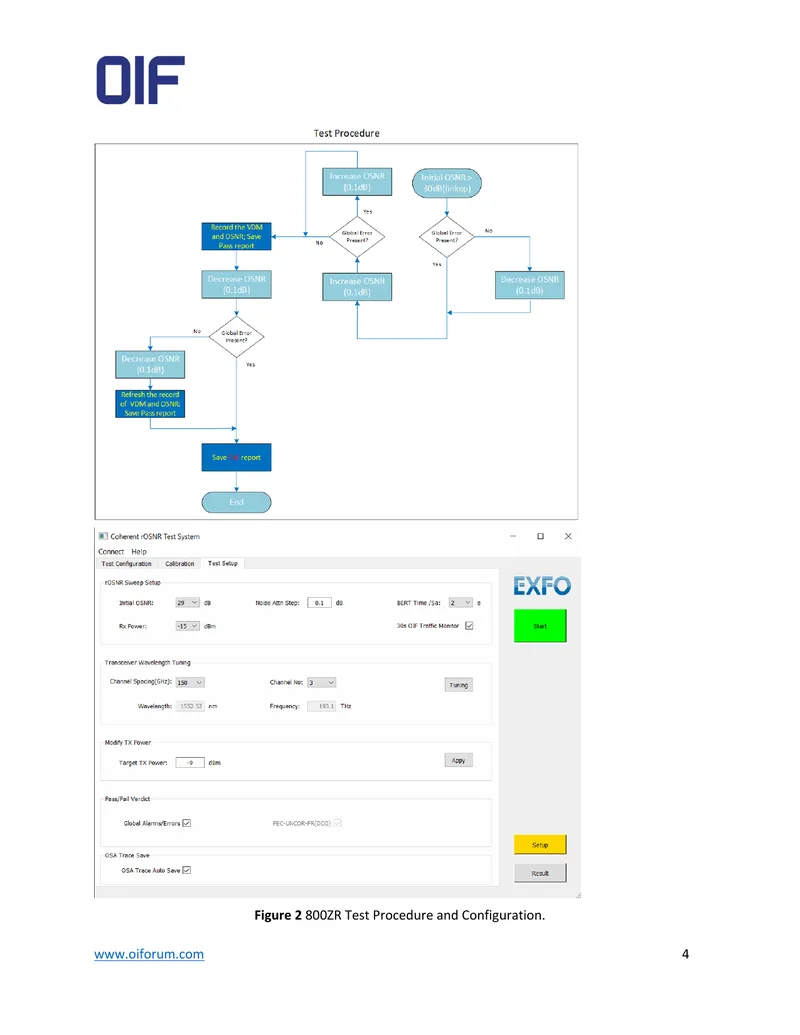This screenshot has width=800, height=1035.
Task: Open the Connect menu
Action: 111,551
